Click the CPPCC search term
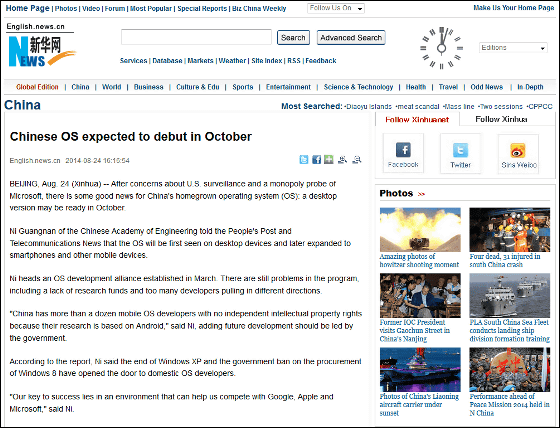560x428 pixels. coord(540,106)
